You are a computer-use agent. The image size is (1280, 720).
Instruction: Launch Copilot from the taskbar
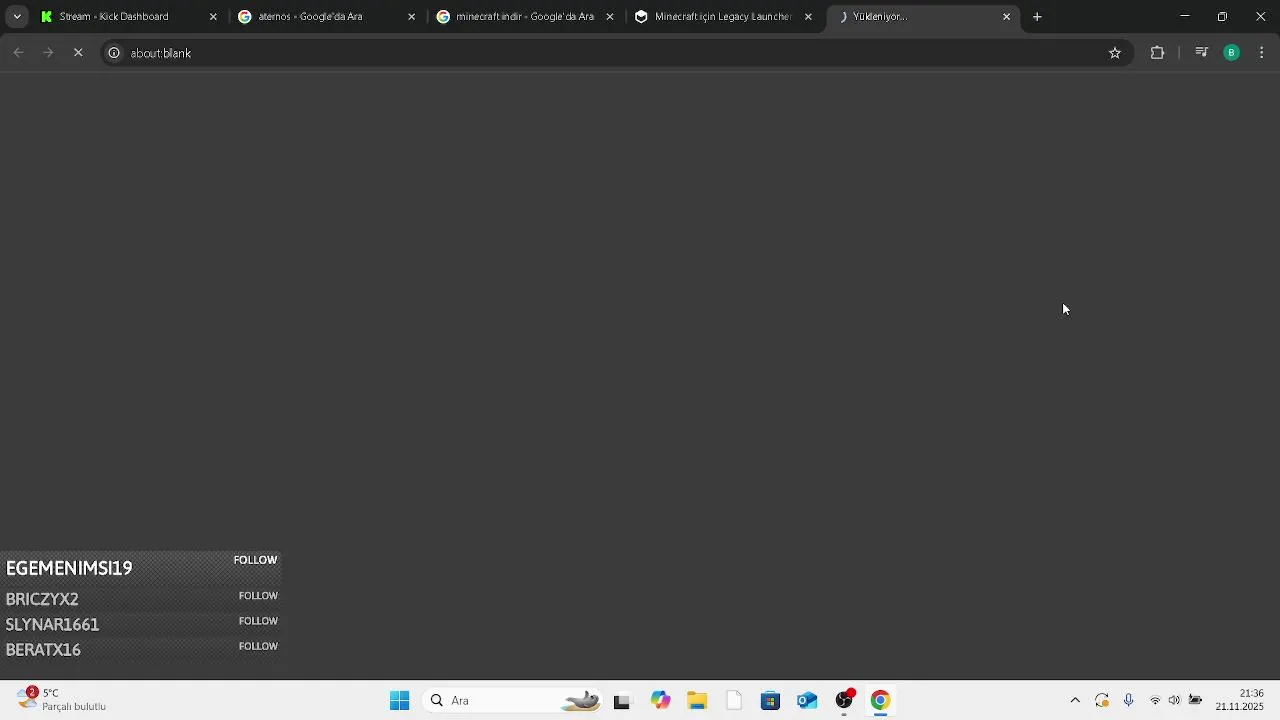pos(660,701)
